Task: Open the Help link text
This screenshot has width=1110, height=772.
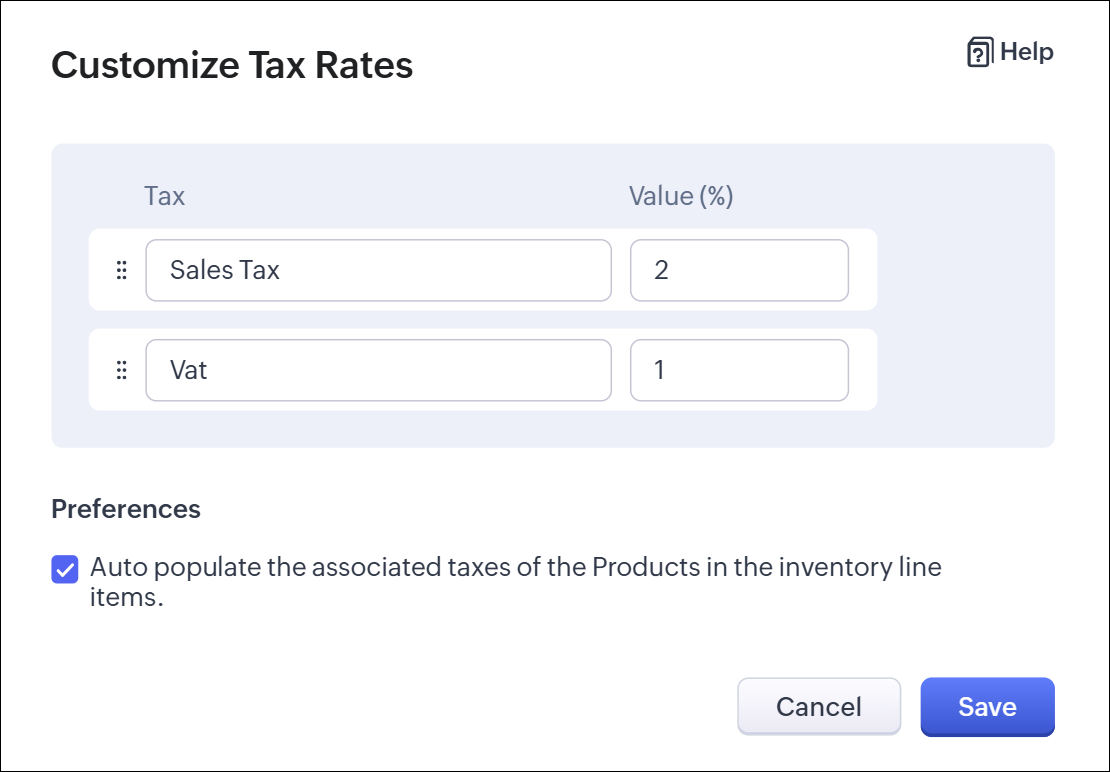Action: 1026,52
